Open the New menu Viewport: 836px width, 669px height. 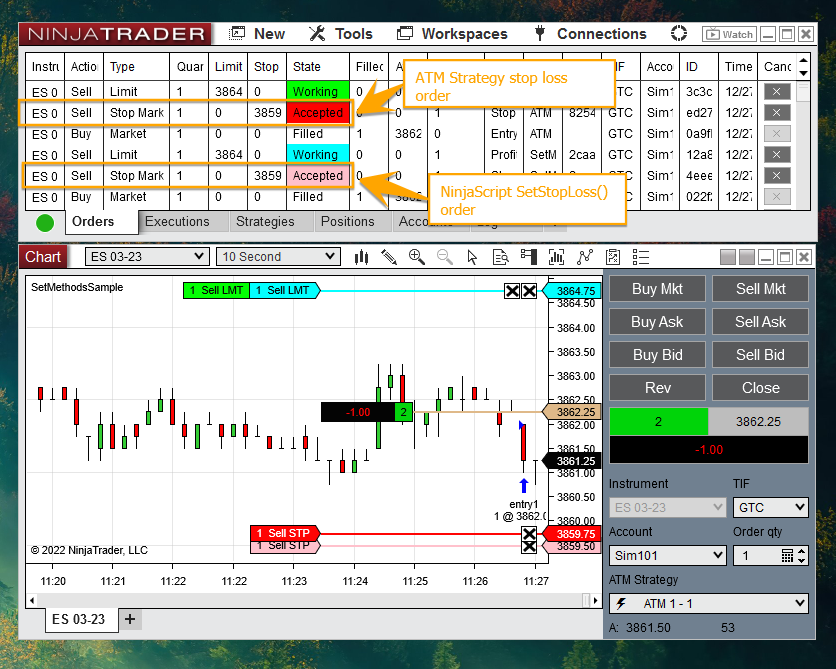coord(258,34)
